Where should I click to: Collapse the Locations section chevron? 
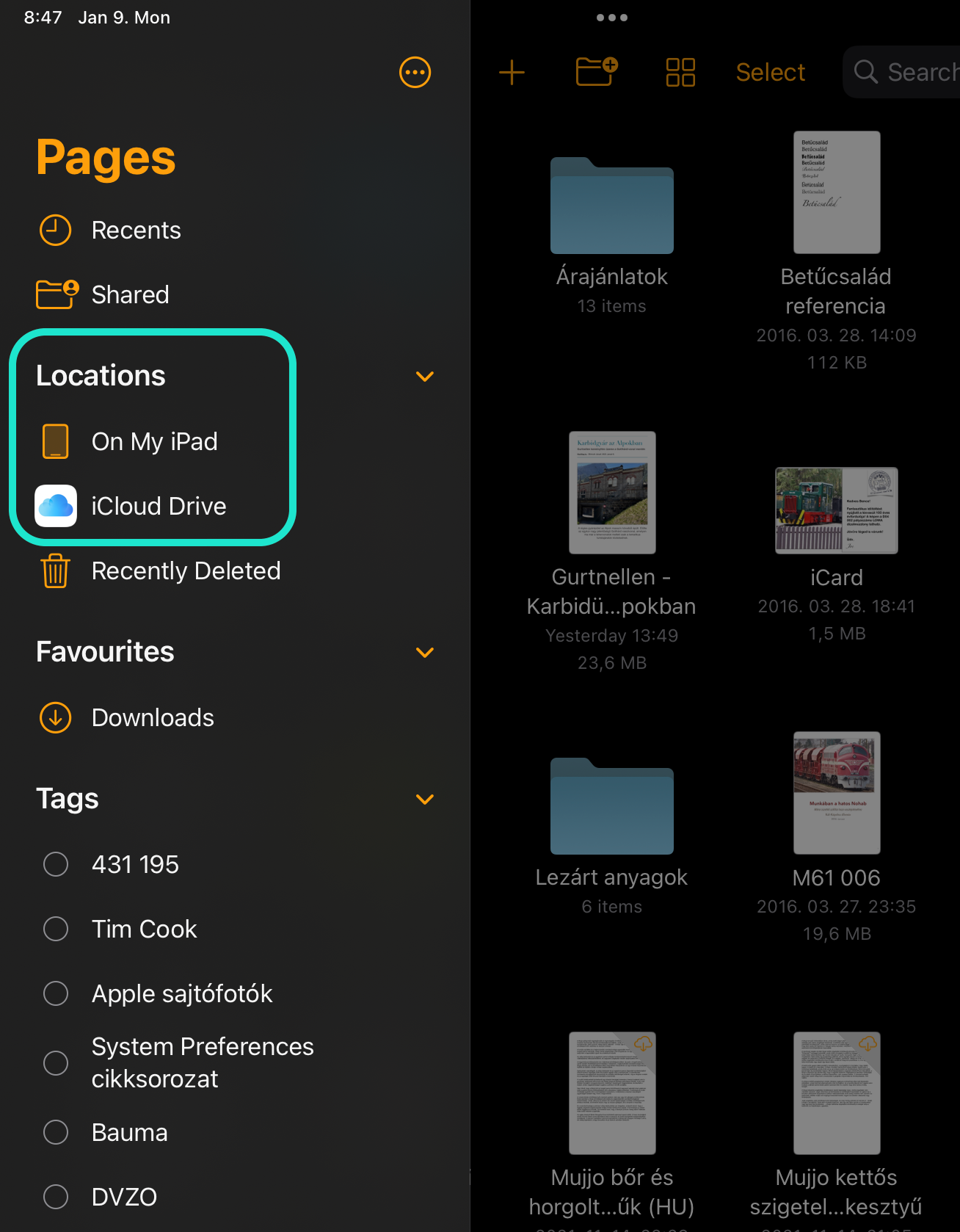425,376
